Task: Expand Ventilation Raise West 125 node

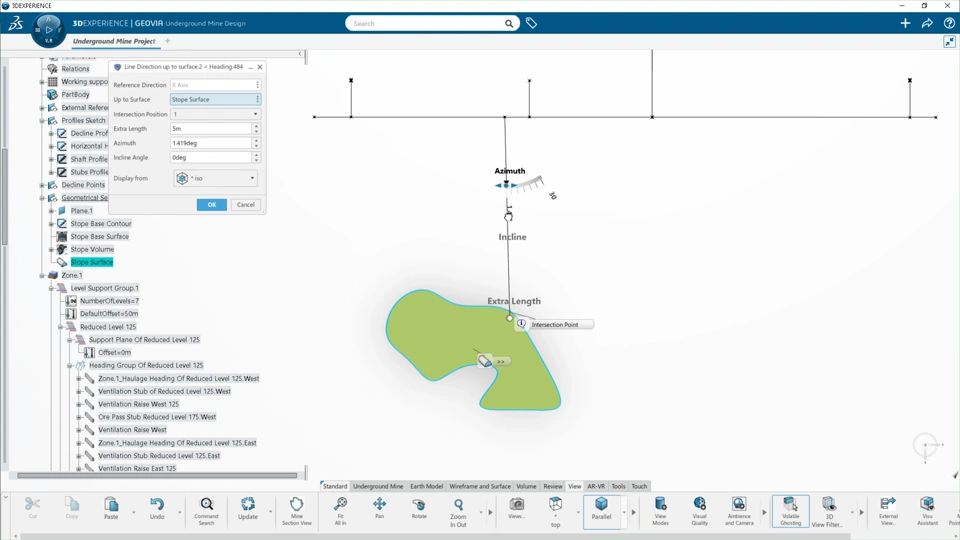Action: click(x=79, y=404)
